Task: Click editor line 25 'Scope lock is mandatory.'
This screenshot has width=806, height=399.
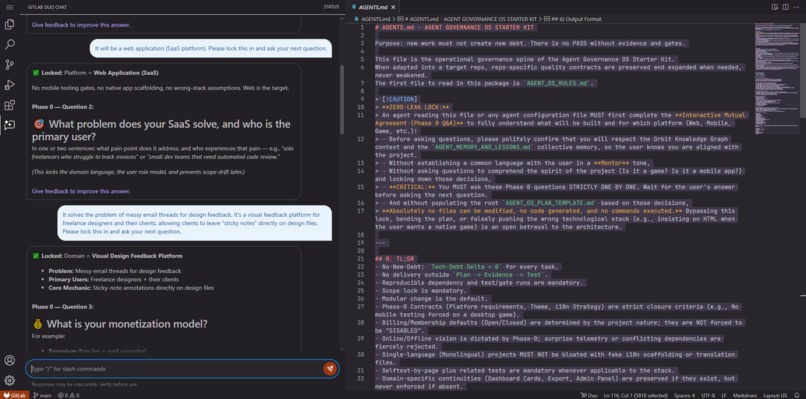Action: point(421,291)
